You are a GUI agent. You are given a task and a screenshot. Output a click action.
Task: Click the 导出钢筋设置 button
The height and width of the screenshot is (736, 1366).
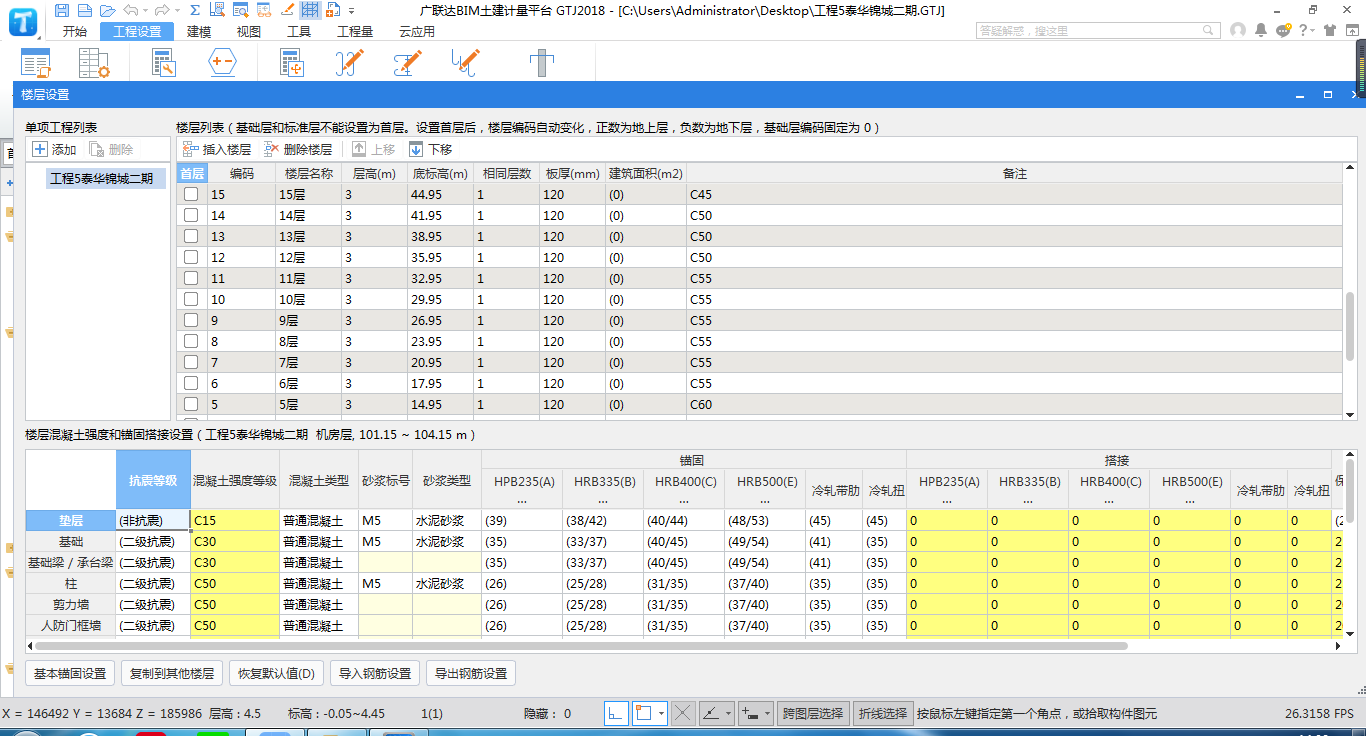click(471, 673)
